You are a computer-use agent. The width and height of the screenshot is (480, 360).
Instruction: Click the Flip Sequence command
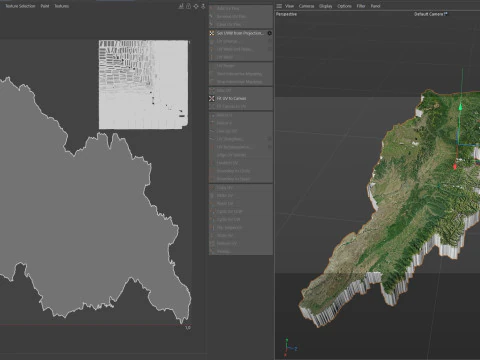[x=240, y=228]
